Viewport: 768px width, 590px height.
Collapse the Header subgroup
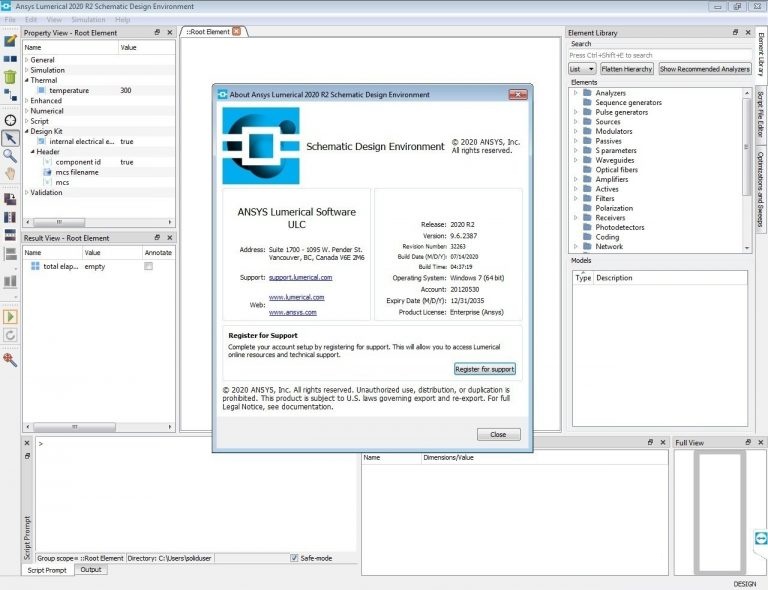click(32, 152)
